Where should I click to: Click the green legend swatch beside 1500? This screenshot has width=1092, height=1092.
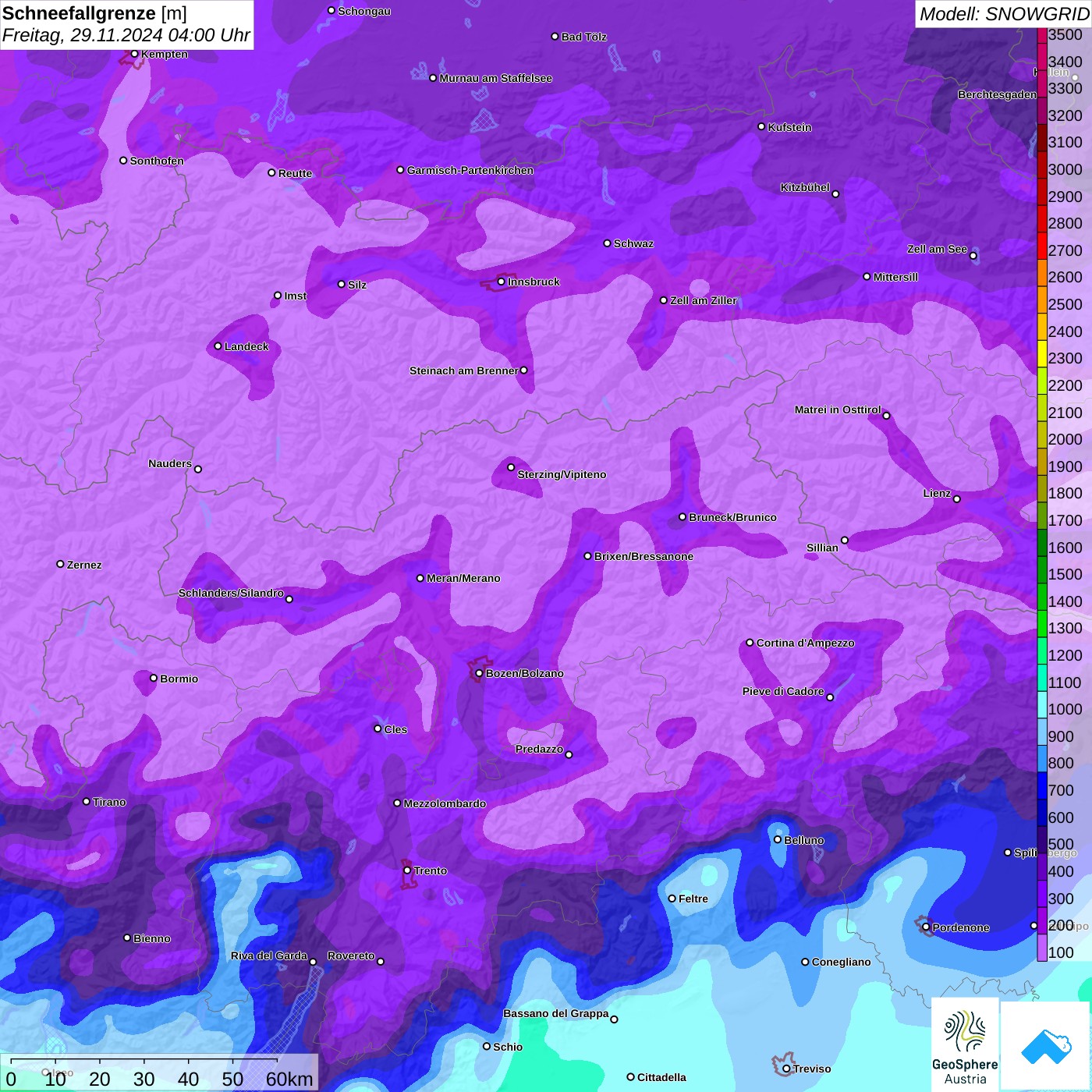click(1042, 570)
